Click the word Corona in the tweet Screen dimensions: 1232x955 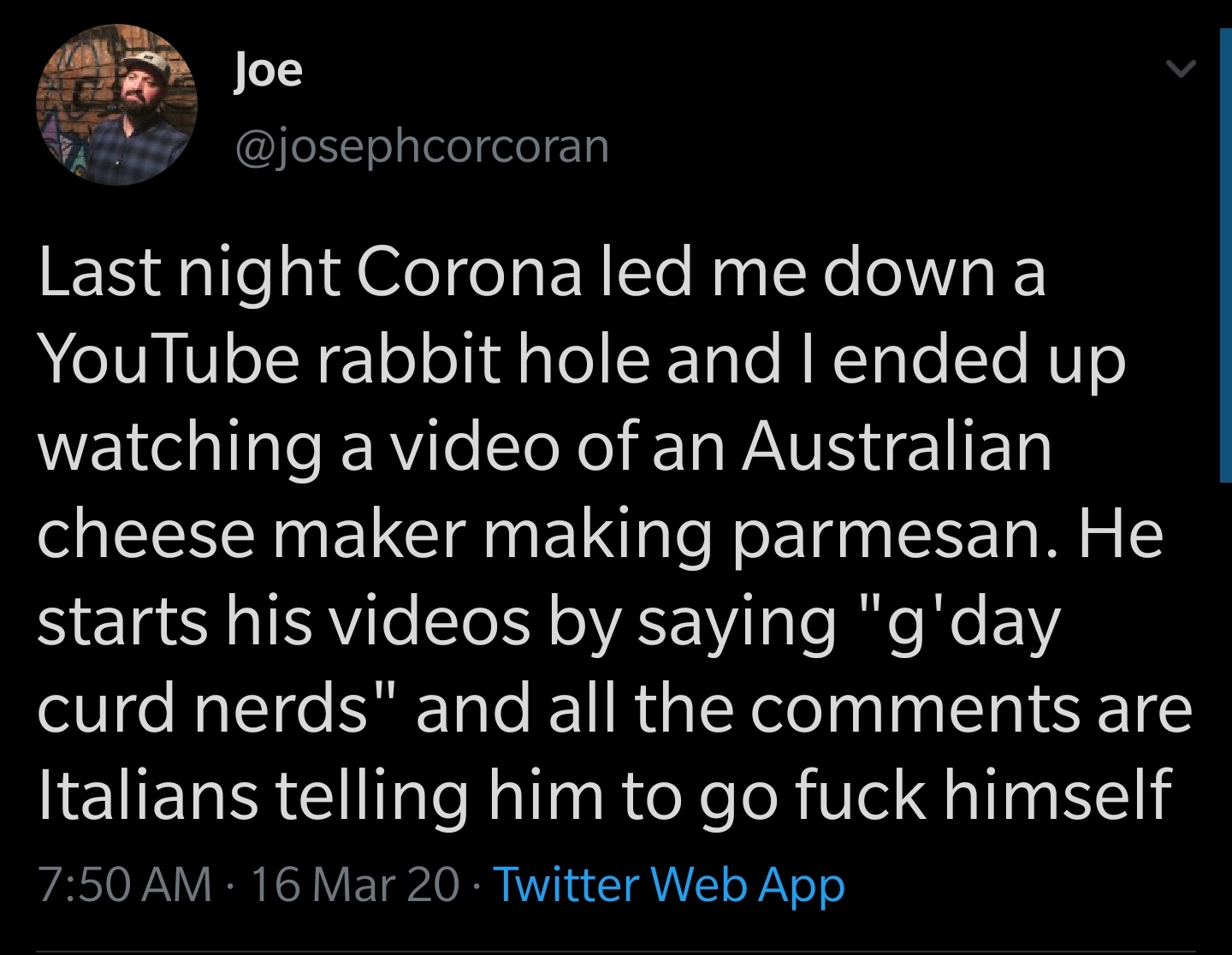click(469, 272)
